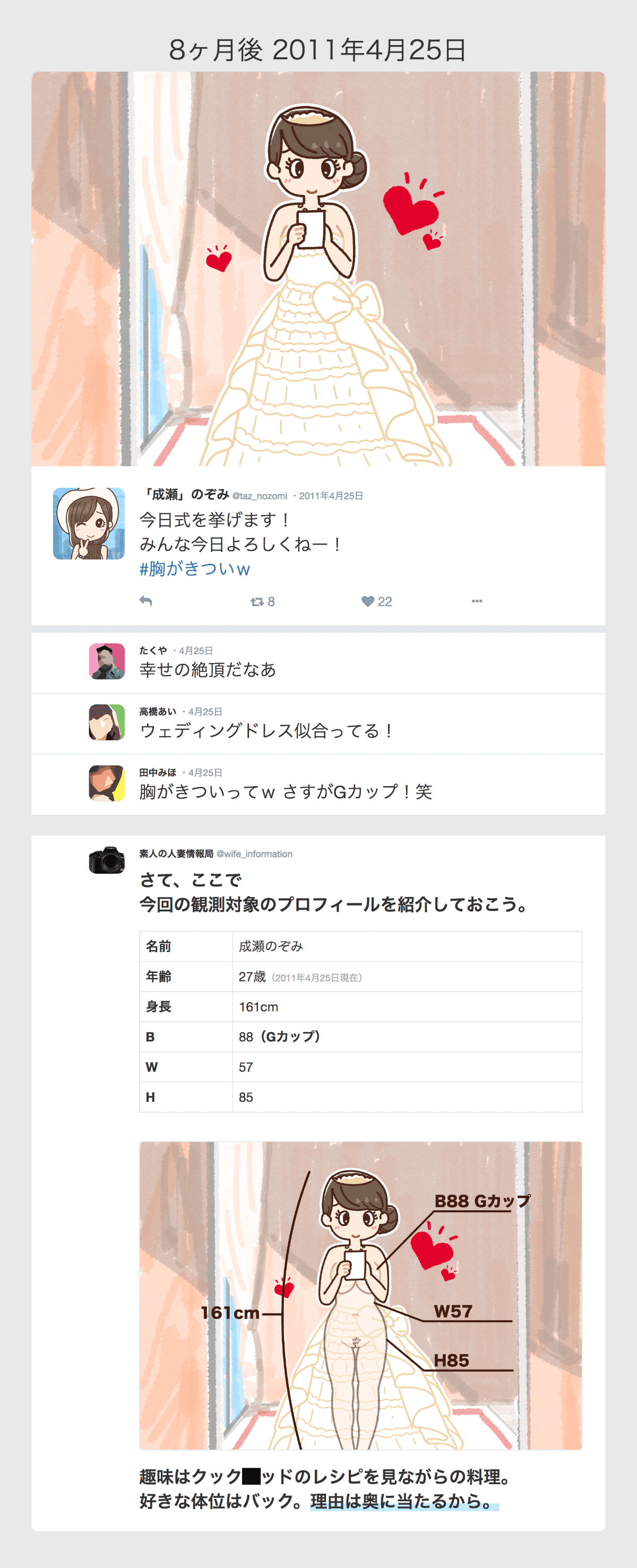Viewport: 637px width, 1568px height.
Task: Open たくや's profile avatar
Action: point(107,661)
